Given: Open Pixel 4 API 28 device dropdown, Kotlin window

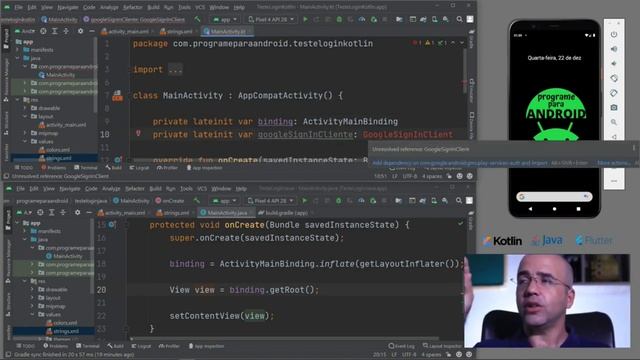Looking at the screenshot, I should pyautogui.click(x=271, y=19).
